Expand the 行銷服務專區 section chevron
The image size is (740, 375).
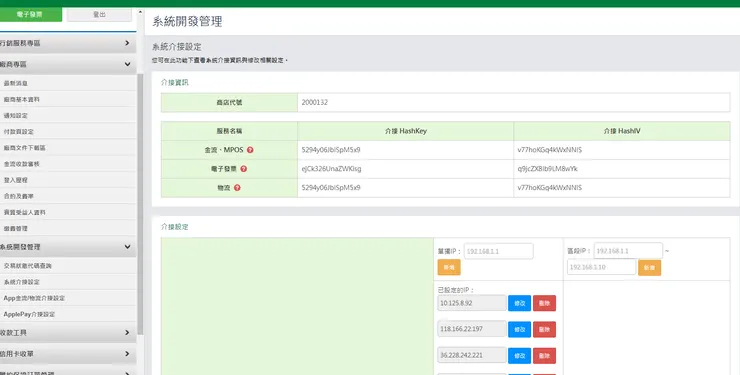tap(127, 43)
